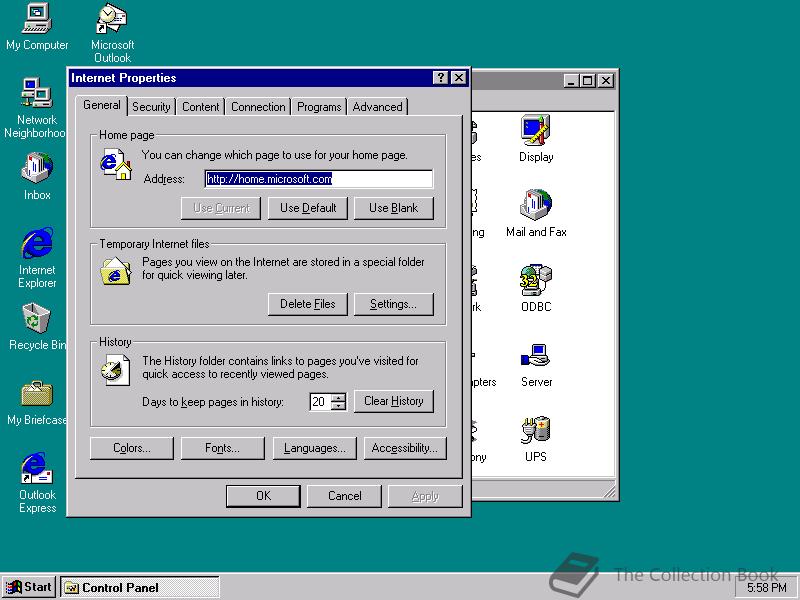Image resolution: width=800 pixels, height=600 pixels.
Task: Click the taskbar clock showing 5:58 PM
Action: [x=766, y=588]
